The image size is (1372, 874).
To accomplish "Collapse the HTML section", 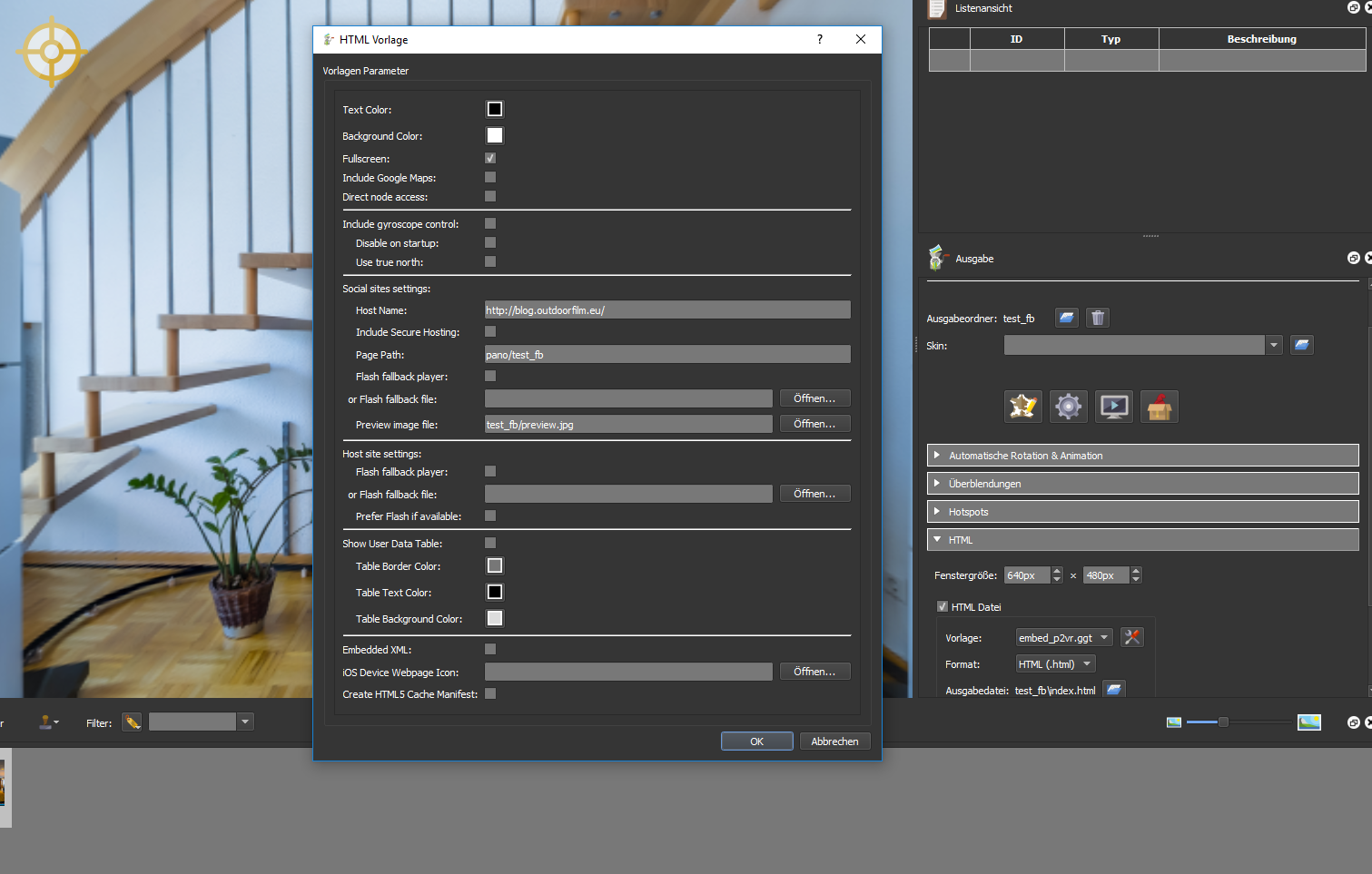I will [1142, 540].
